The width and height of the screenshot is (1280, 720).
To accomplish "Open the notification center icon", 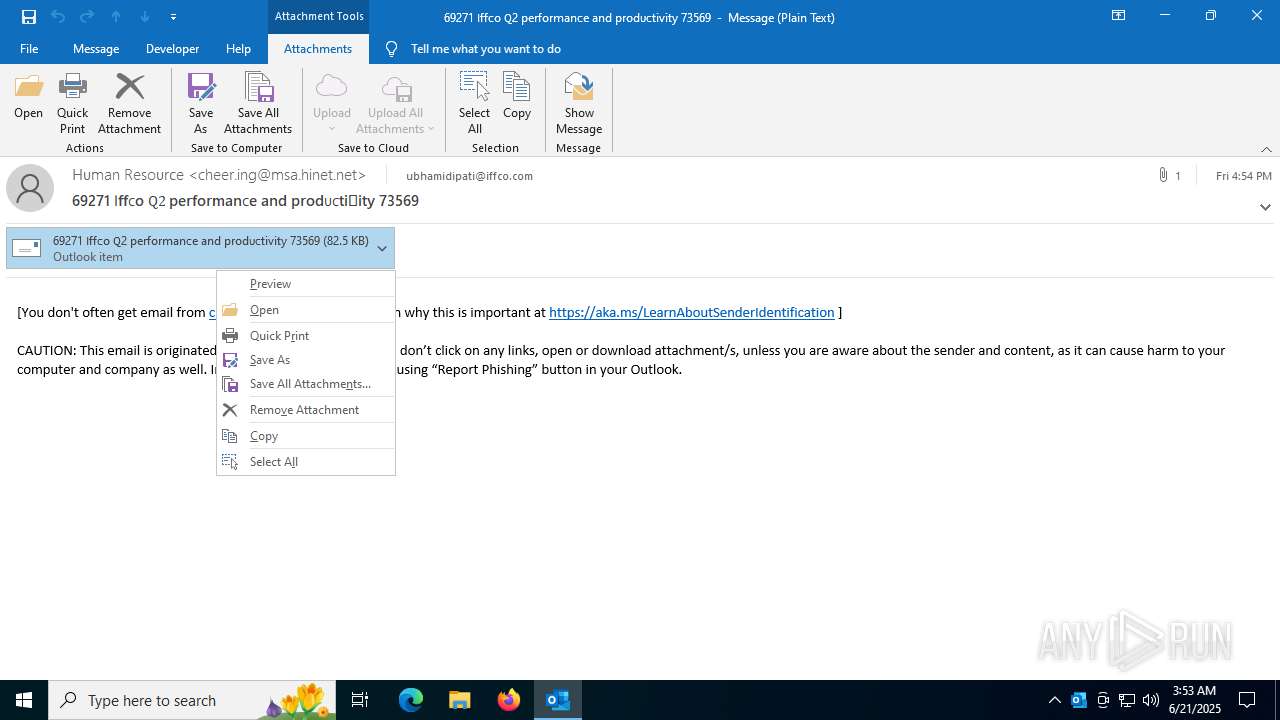I will tap(1247, 700).
